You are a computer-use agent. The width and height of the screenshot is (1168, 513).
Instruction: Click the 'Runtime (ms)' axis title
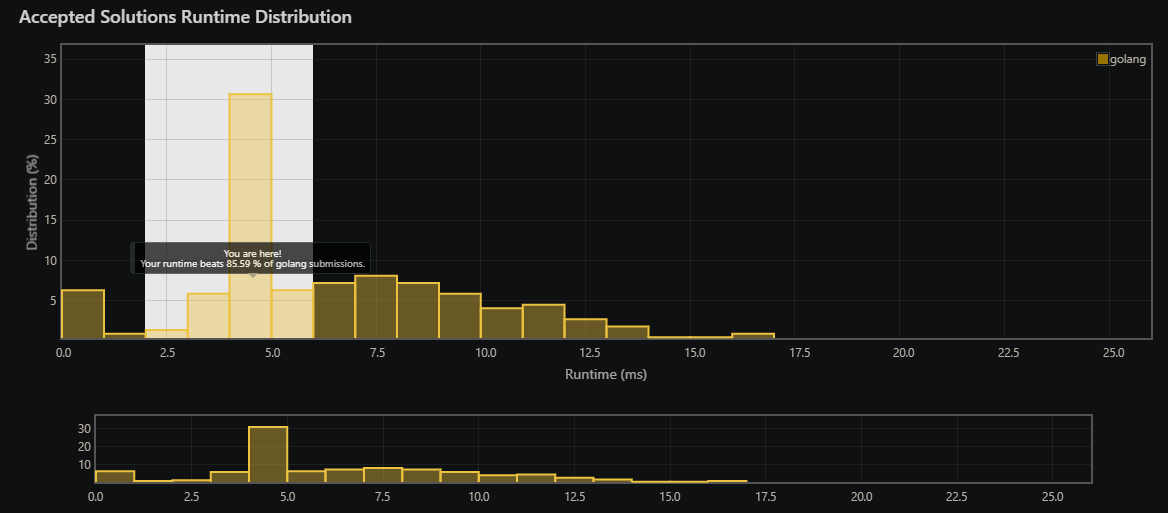[606, 375]
